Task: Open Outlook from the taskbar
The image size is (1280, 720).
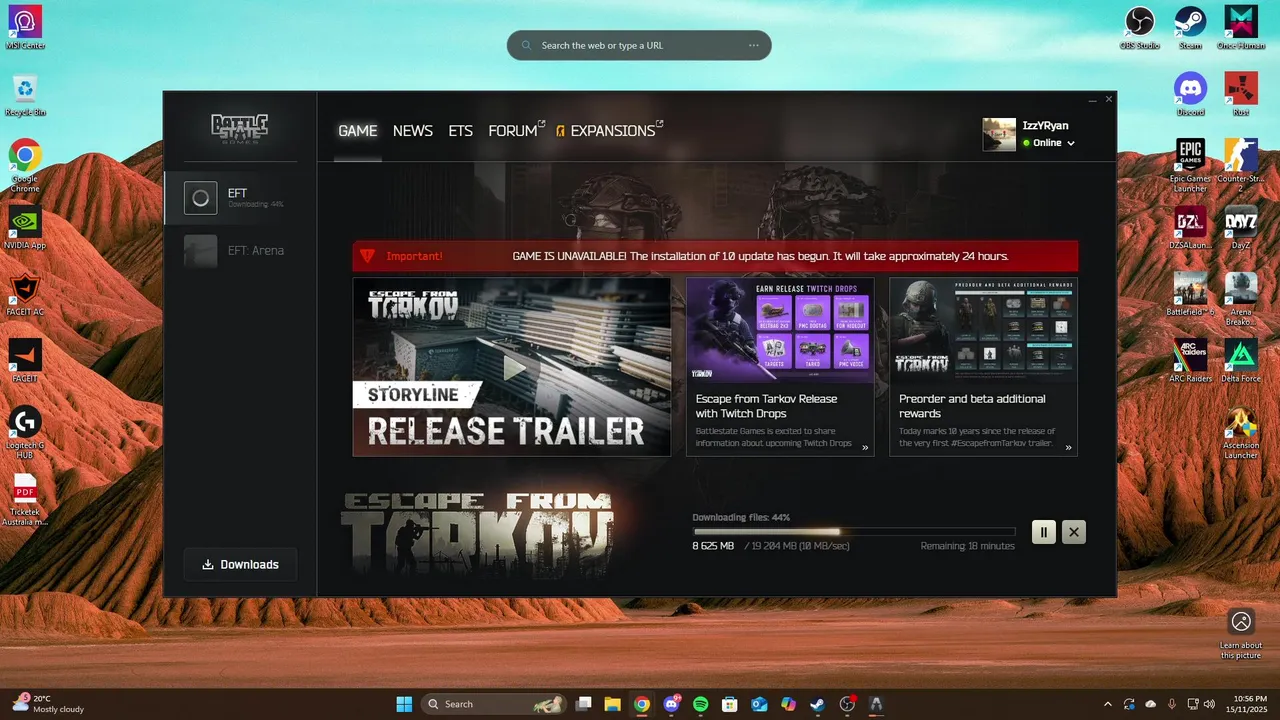Action: coord(759,704)
